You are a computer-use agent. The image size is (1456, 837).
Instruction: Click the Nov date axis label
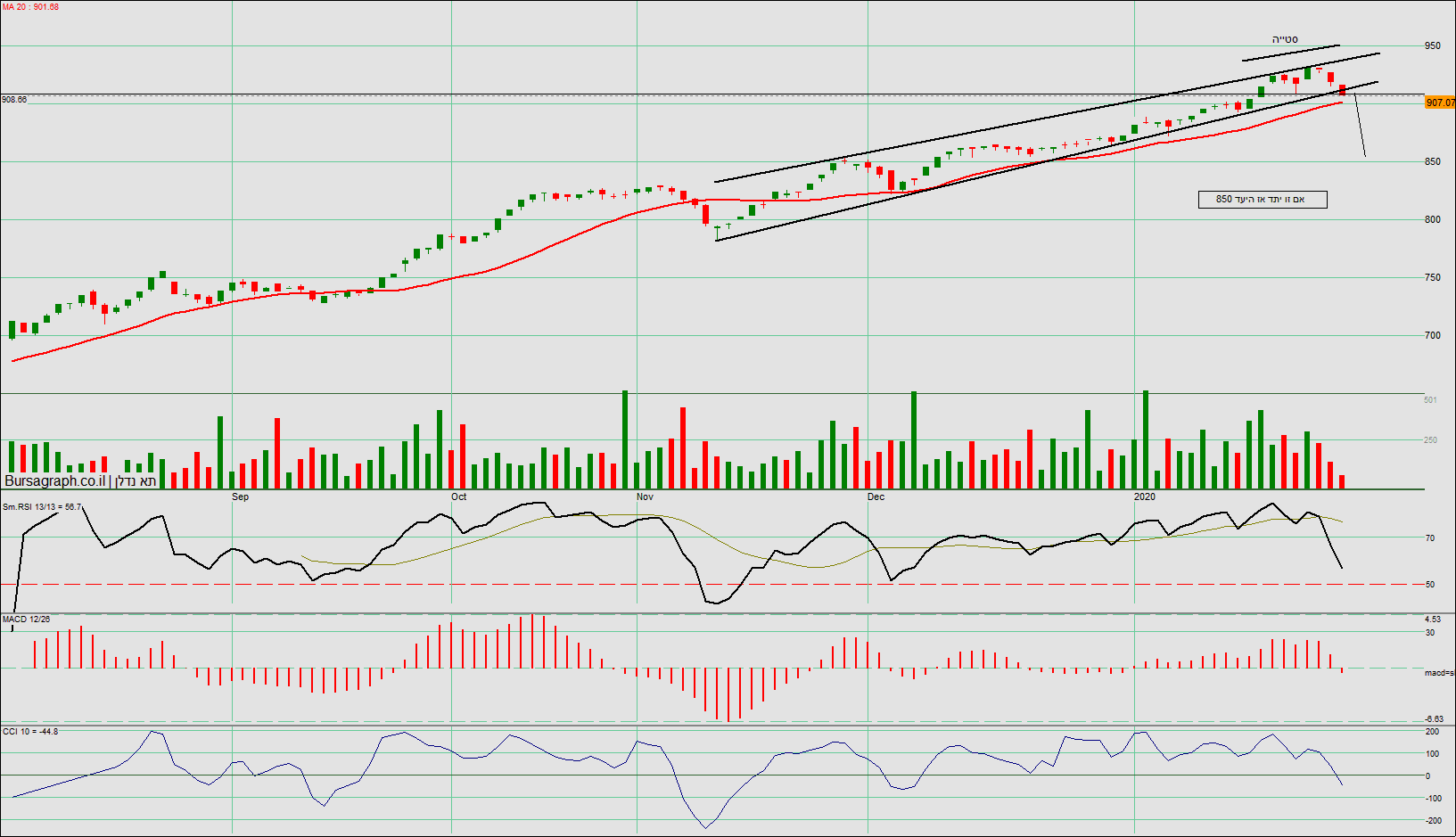pyautogui.click(x=646, y=496)
